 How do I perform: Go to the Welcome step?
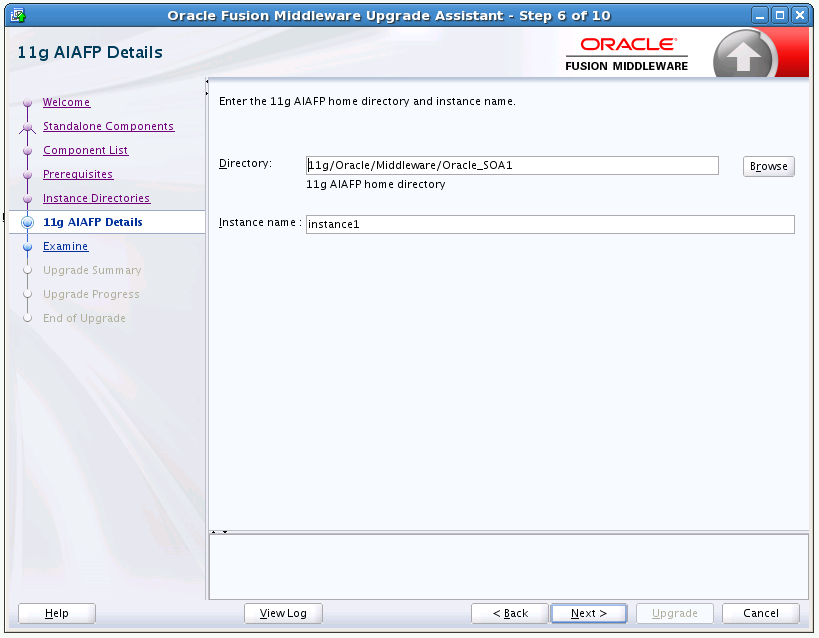coord(66,102)
